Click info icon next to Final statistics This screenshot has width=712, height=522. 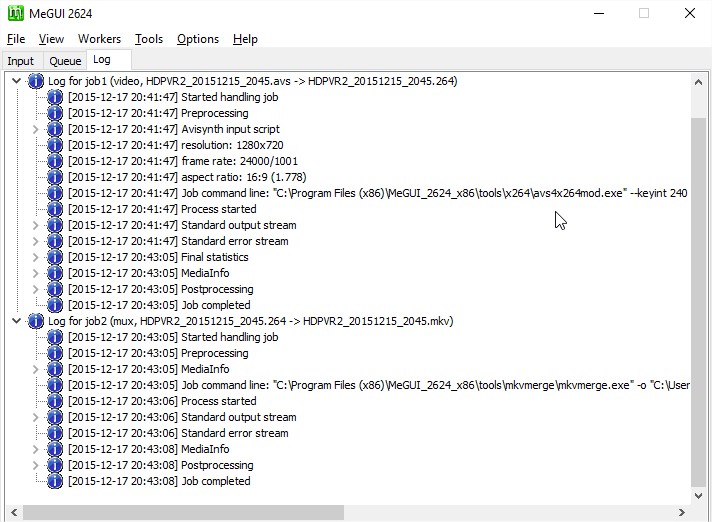pos(55,257)
